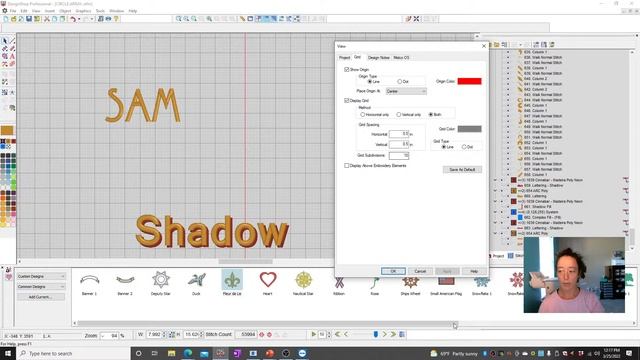Click the heart icon beside the design library

(x=9, y=277)
